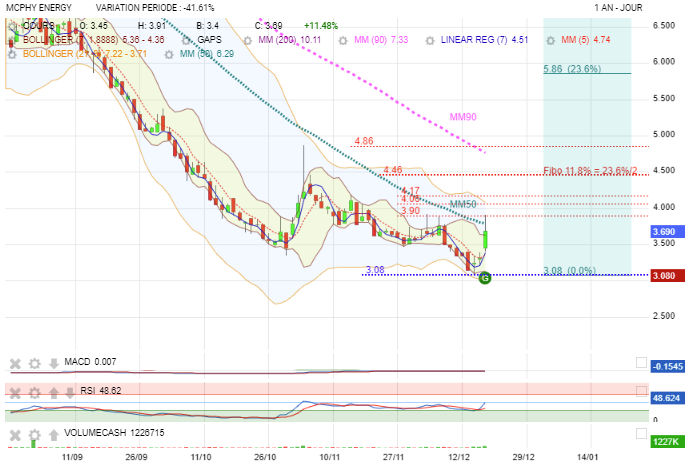Toggle checkbox in MACD panel
This screenshot has width=689, height=464.
641,362
